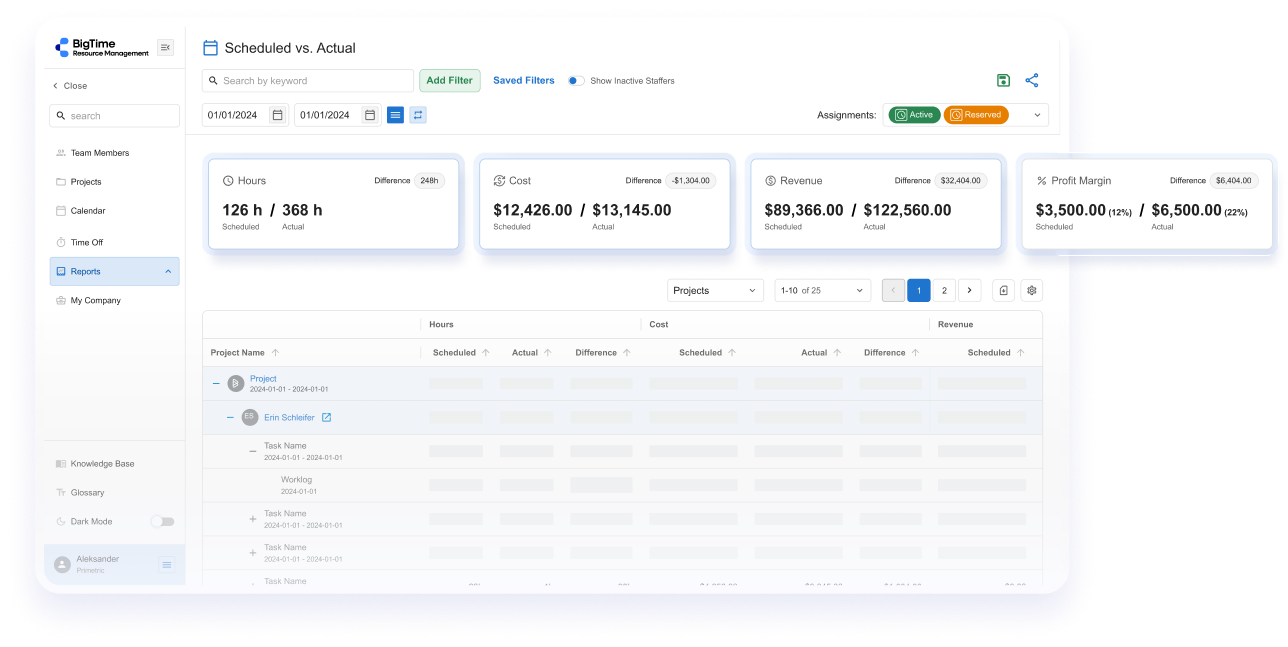The width and height of the screenshot is (1288, 647).
Task: Click the Add Filter button
Action: (449, 81)
